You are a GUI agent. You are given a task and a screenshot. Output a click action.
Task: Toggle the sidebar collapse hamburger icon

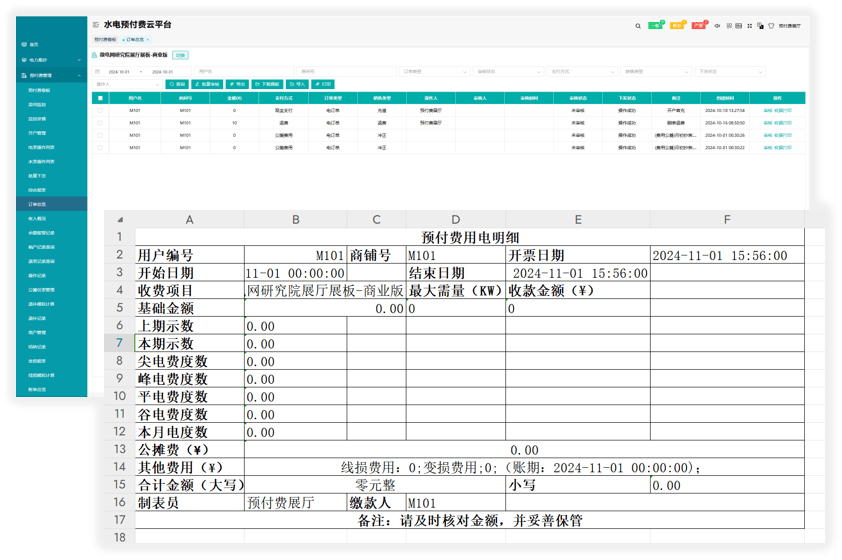pos(95,25)
